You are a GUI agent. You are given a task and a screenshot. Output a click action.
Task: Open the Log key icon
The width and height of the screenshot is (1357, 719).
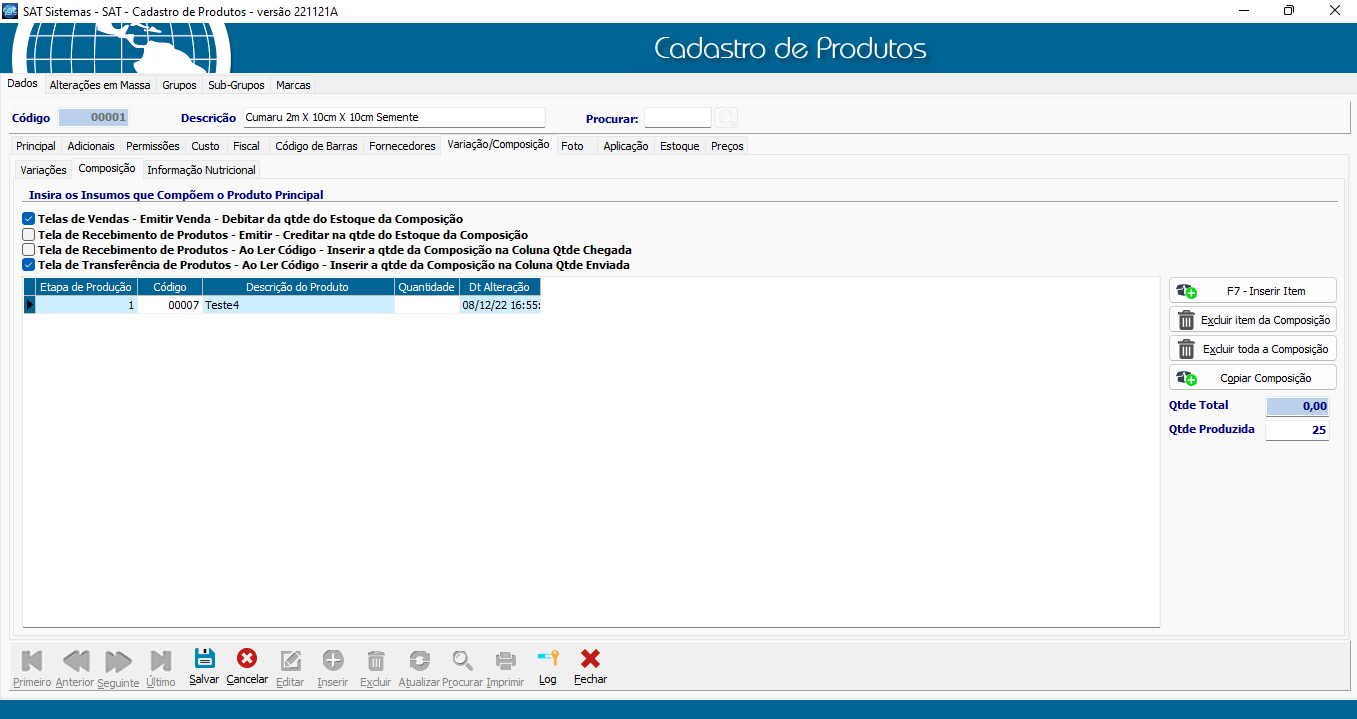[x=547, y=659]
